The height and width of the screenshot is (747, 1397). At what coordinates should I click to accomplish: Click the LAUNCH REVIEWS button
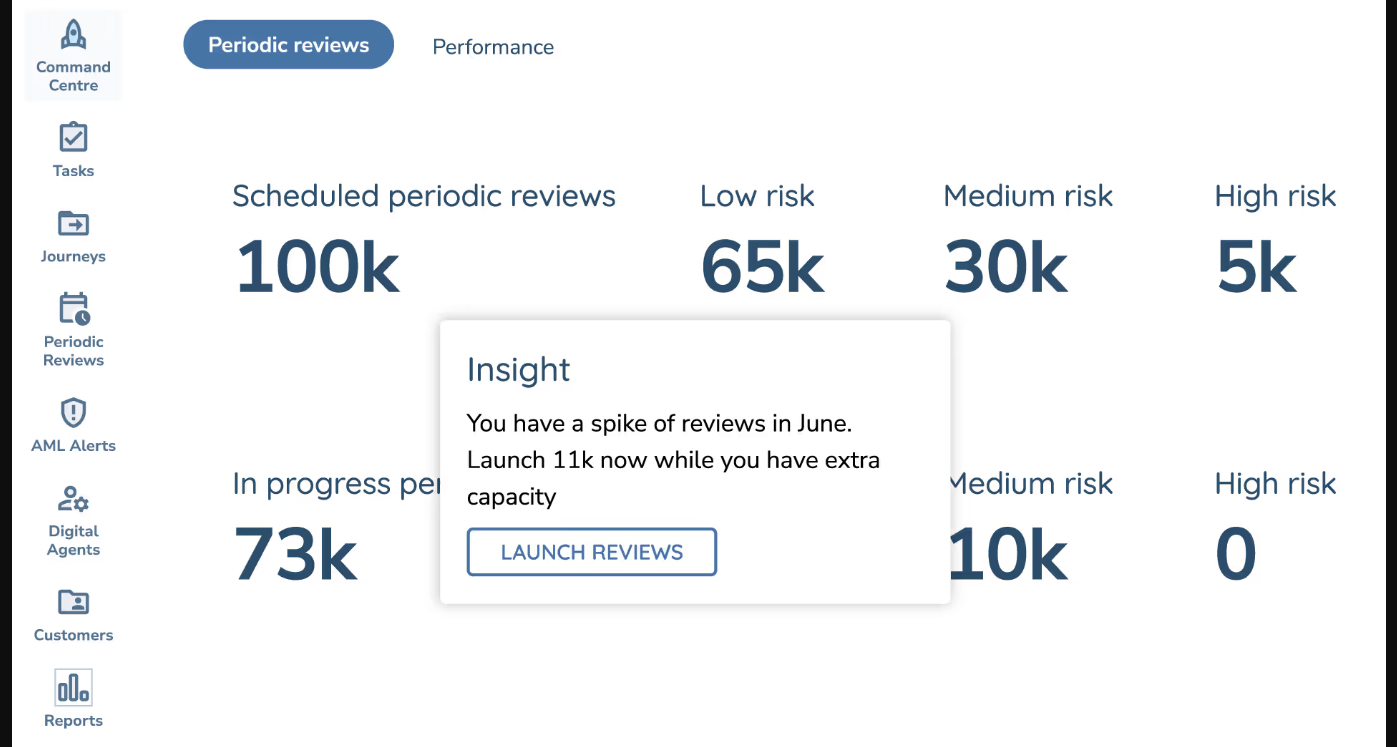(592, 552)
